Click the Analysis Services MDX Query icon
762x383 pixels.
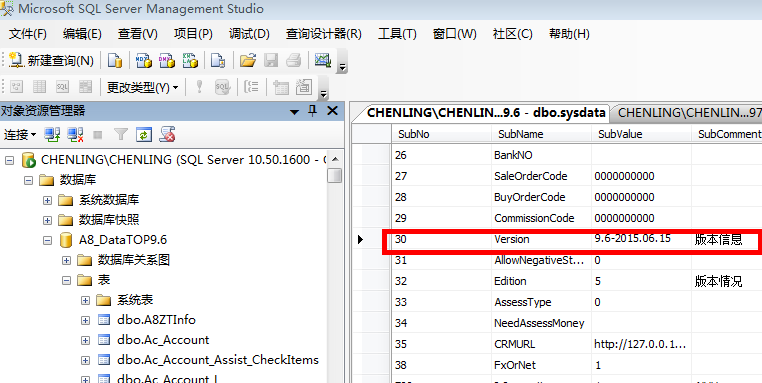(x=143, y=60)
